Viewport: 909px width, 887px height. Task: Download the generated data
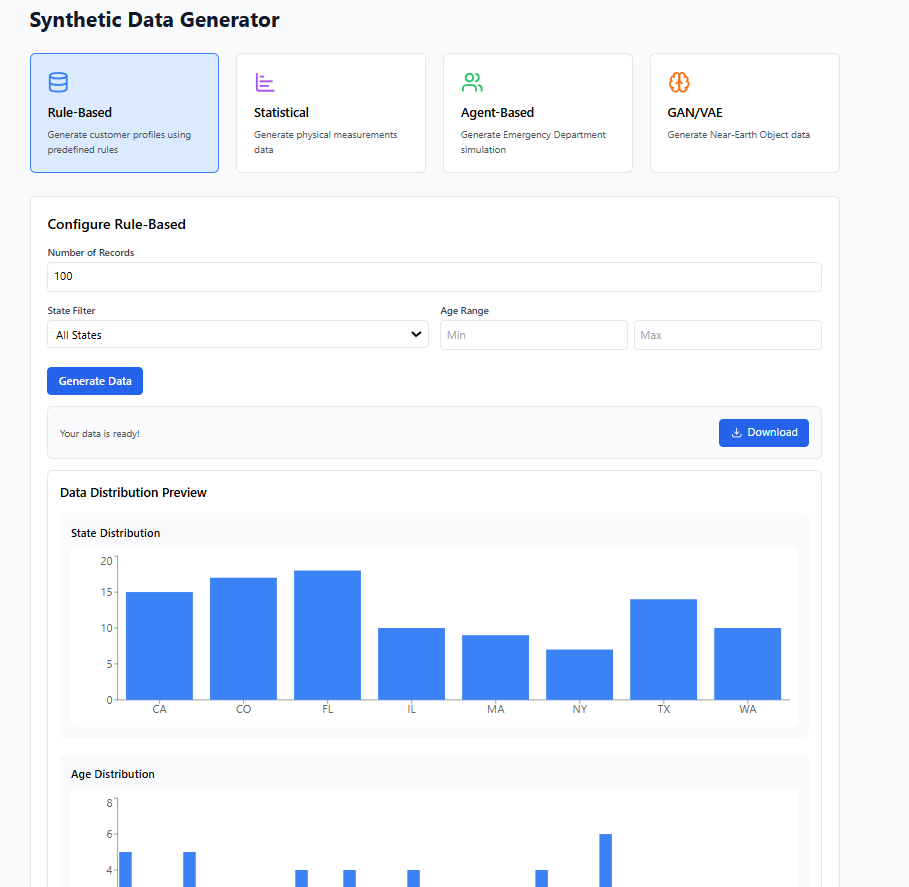coord(764,432)
